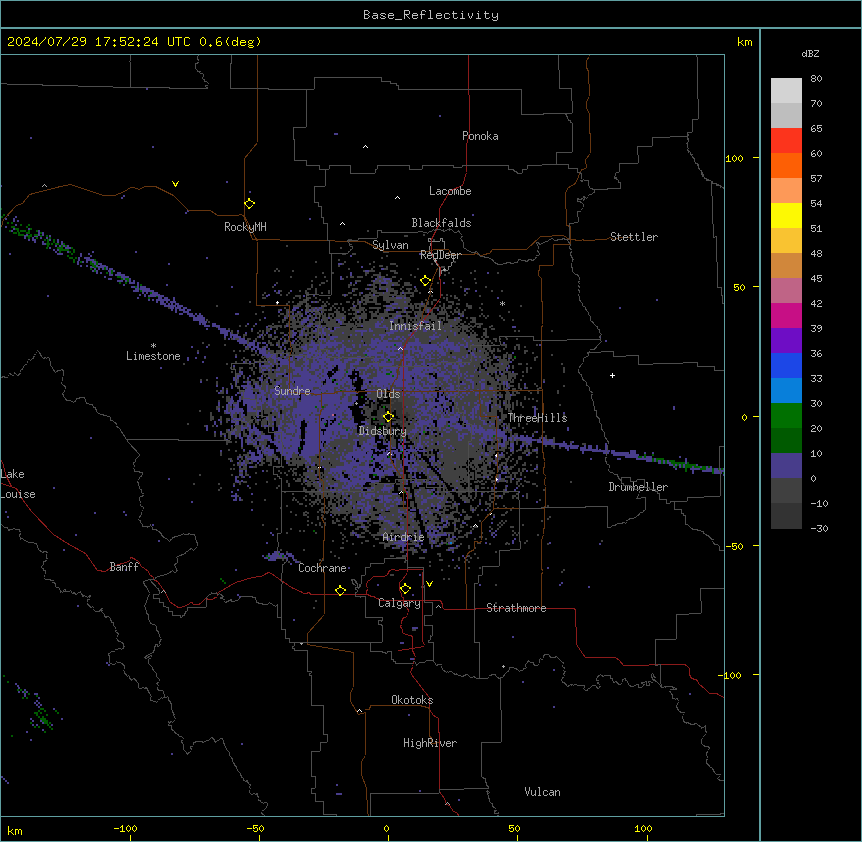This screenshot has height=842, width=862.
Task: Click the -100 tick label on the bottom axis
Action: (x=125, y=828)
